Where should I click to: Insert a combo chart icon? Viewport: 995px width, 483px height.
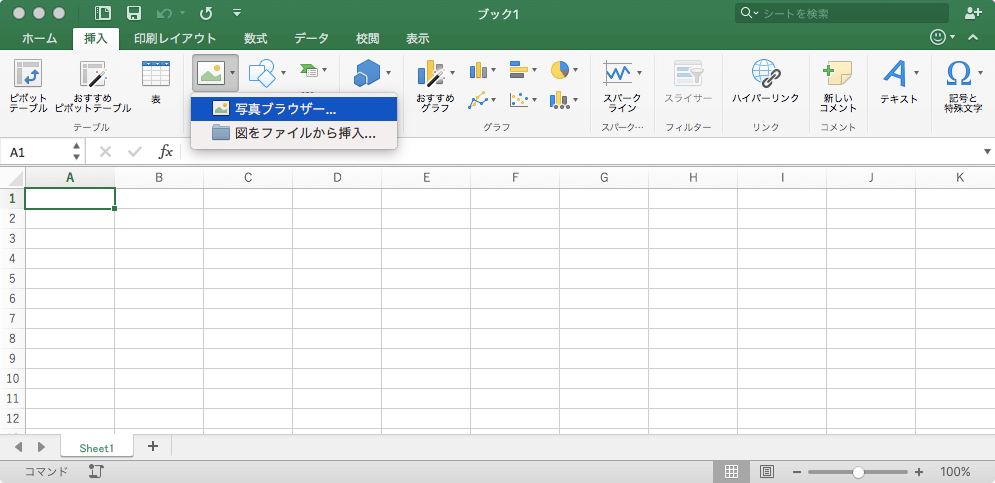[x=559, y=100]
